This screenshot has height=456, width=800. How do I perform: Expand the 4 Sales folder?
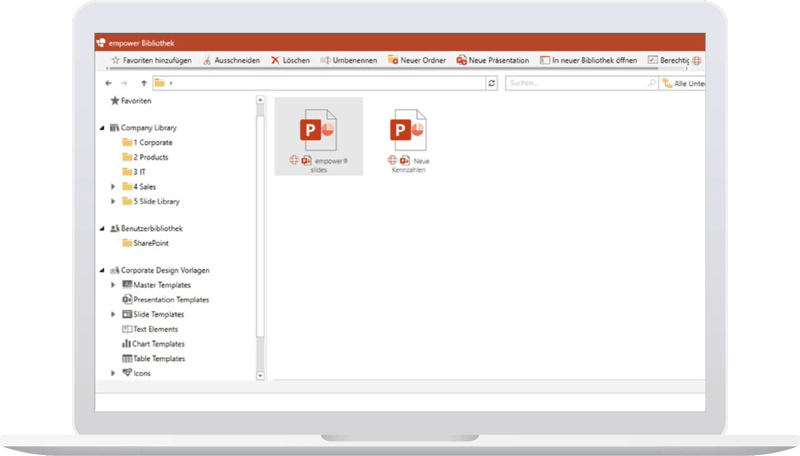113,187
